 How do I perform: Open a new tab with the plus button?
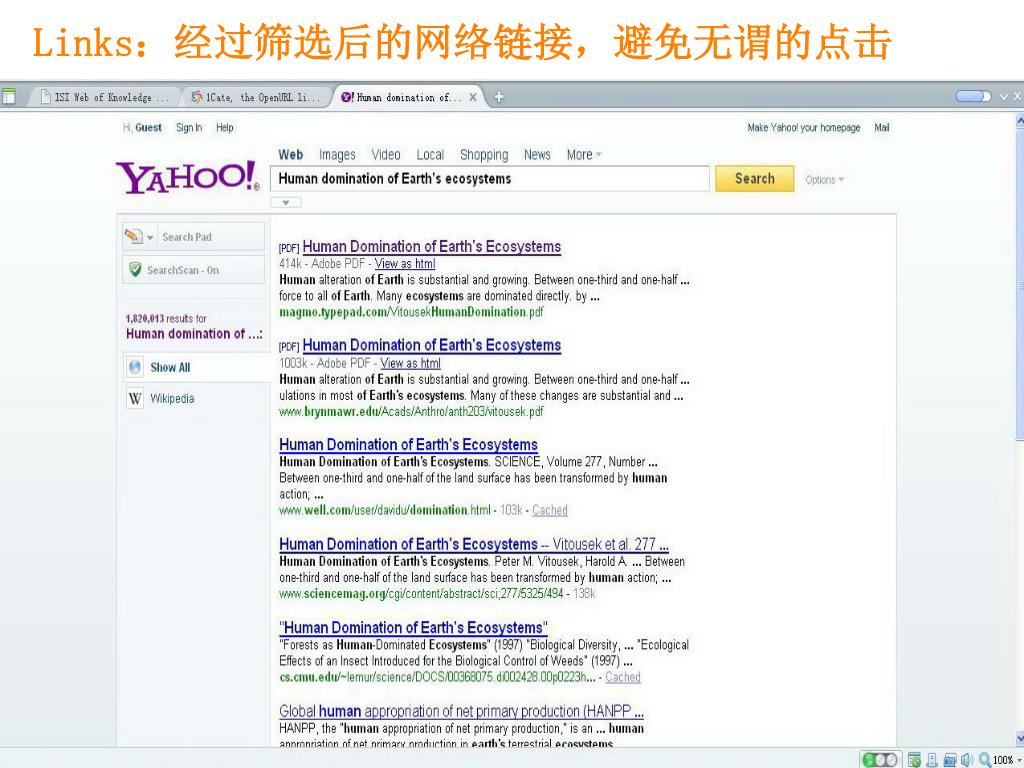(499, 97)
